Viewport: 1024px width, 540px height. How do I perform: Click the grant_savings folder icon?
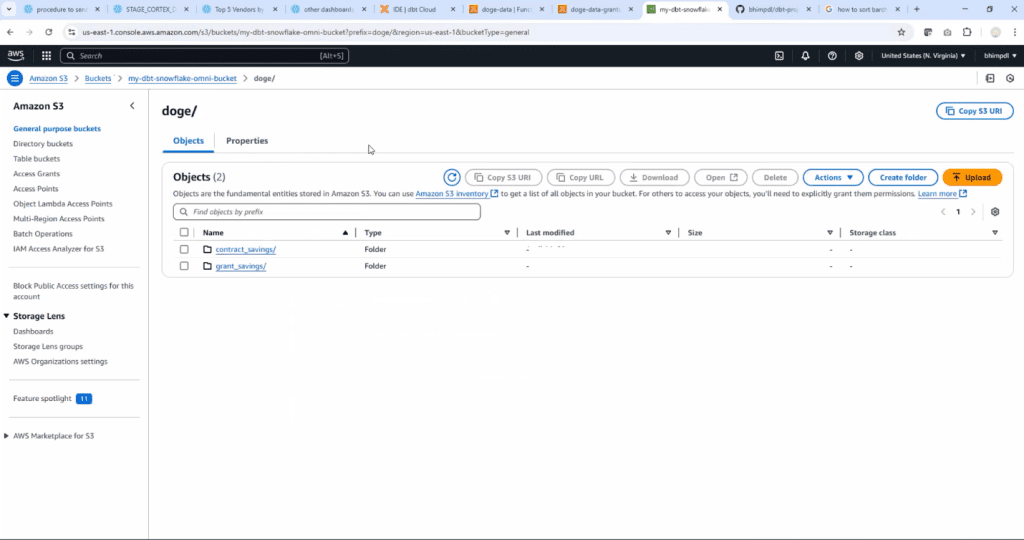[207, 266]
